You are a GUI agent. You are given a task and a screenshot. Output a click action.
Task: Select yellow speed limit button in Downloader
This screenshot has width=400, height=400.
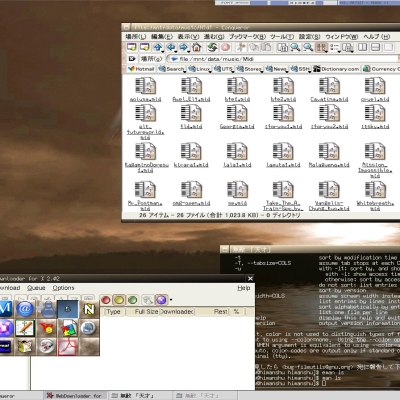click(x=119, y=300)
